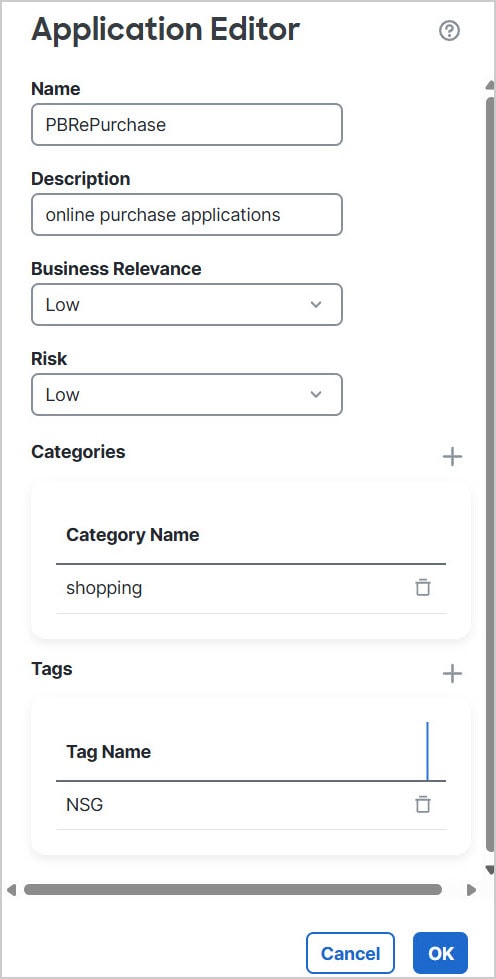Confirm with the OK button
The image size is (496, 979).
(440, 953)
